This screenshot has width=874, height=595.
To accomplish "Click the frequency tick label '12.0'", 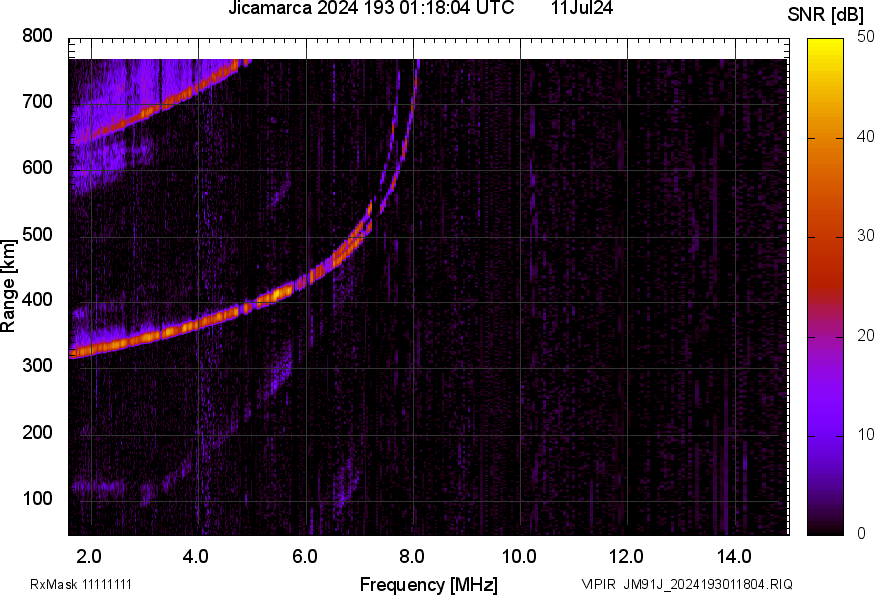I will [627, 556].
